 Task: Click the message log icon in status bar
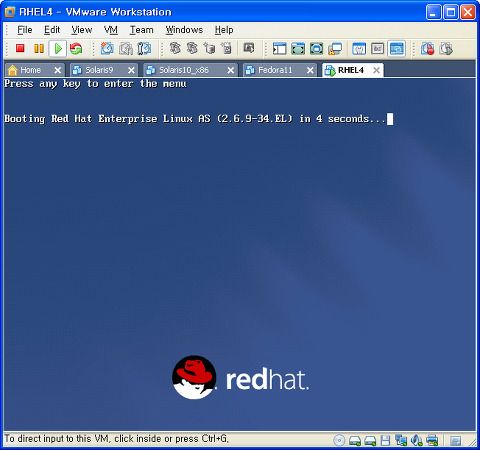[455, 441]
